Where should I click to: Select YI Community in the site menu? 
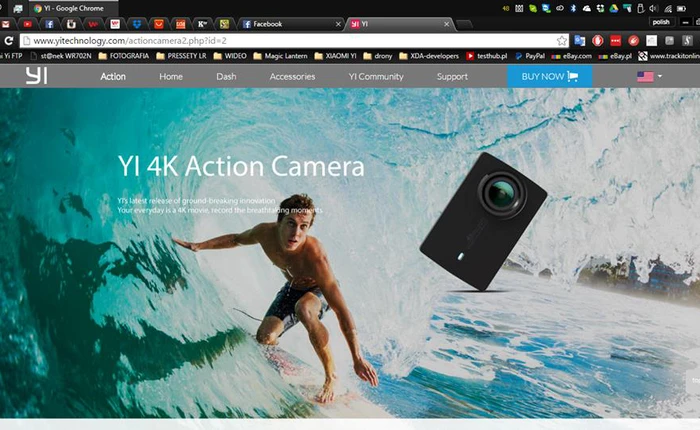pos(376,76)
